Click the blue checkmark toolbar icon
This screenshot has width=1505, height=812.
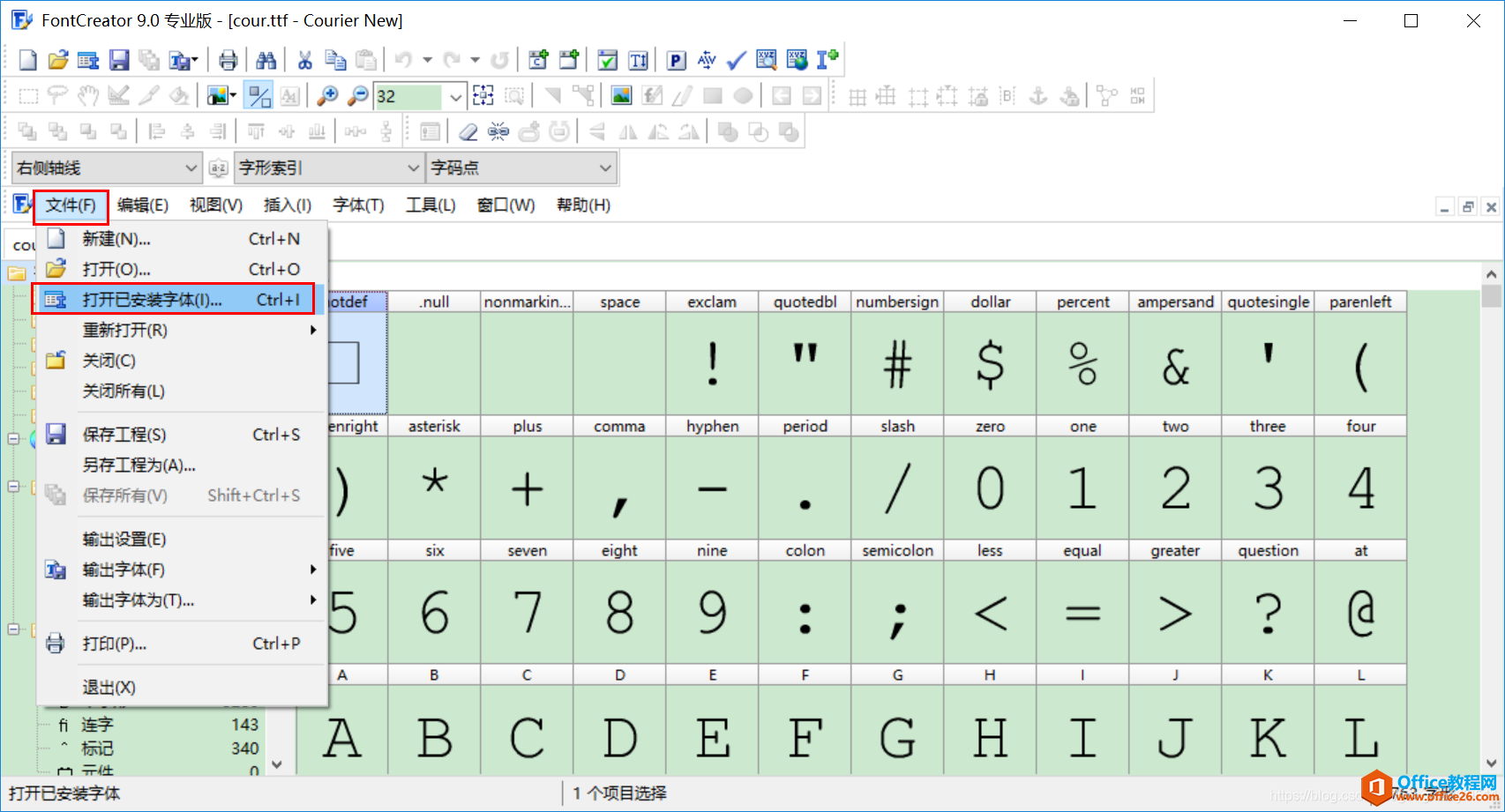737,60
